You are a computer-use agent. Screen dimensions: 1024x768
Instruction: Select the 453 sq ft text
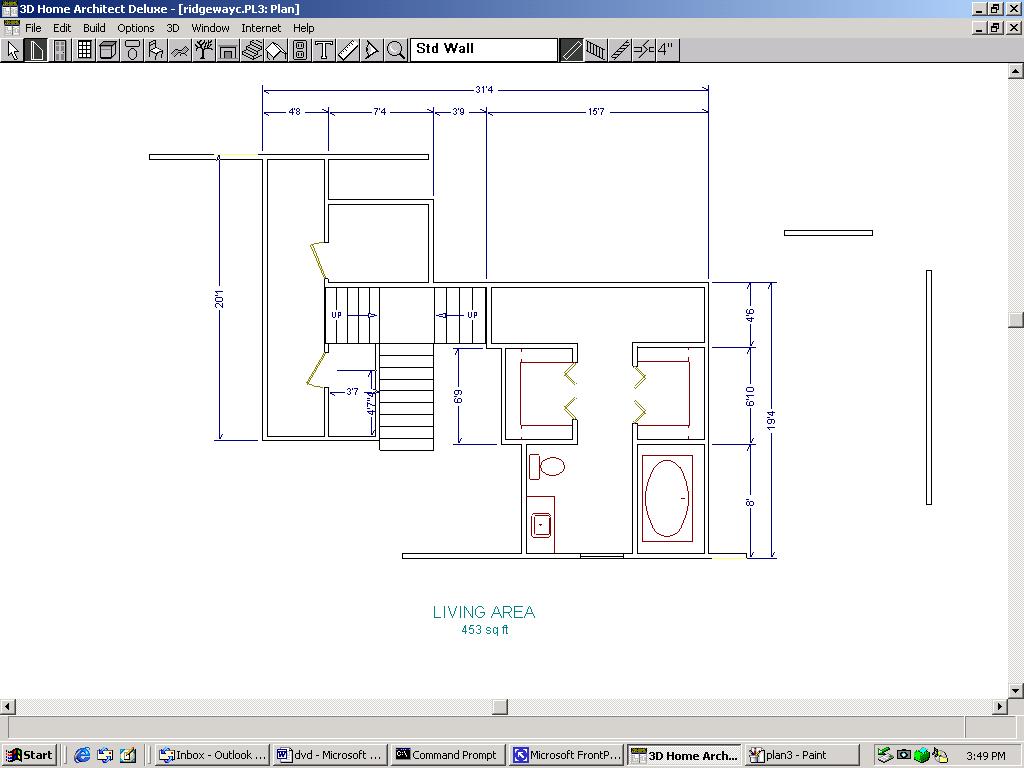(485, 630)
